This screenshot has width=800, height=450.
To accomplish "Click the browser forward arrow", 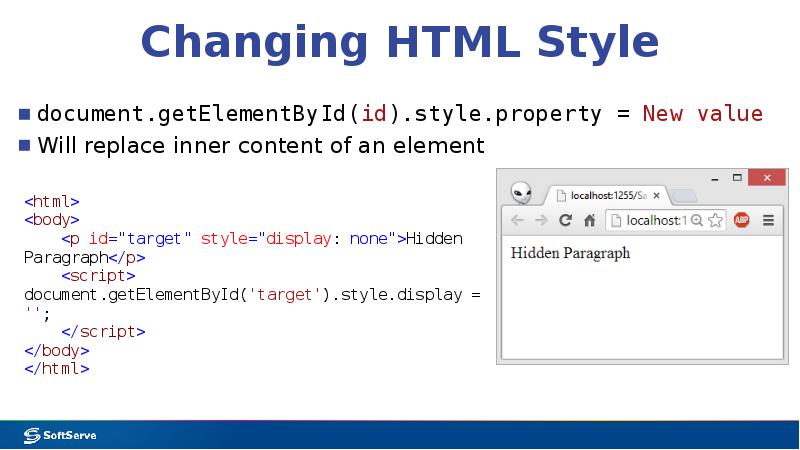I will (x=541, y=220).
